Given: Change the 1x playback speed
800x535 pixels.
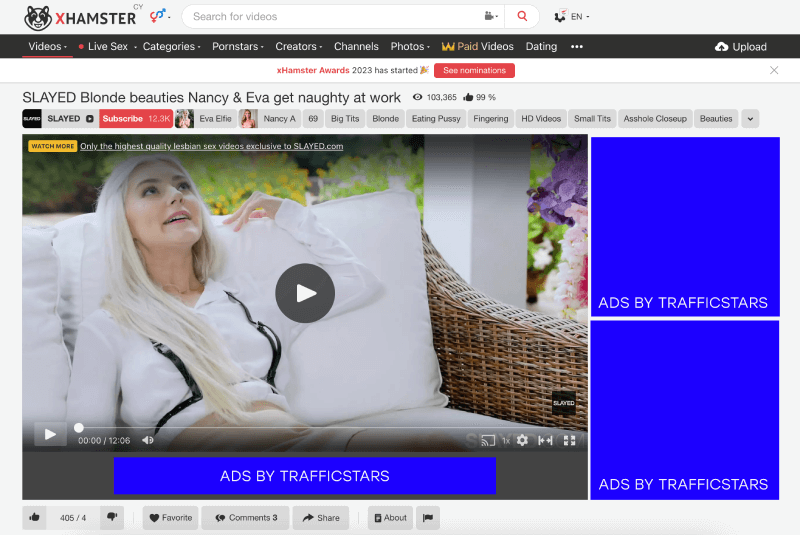Looking at the screenshot, I should coord(506,441).
